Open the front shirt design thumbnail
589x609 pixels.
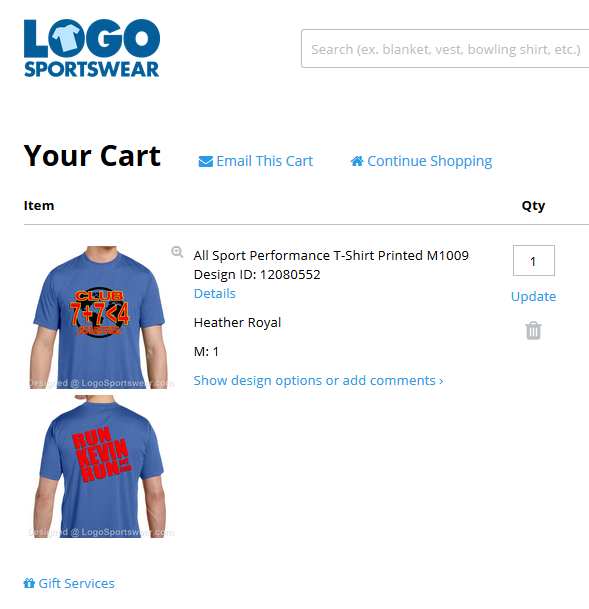(100, 317)
